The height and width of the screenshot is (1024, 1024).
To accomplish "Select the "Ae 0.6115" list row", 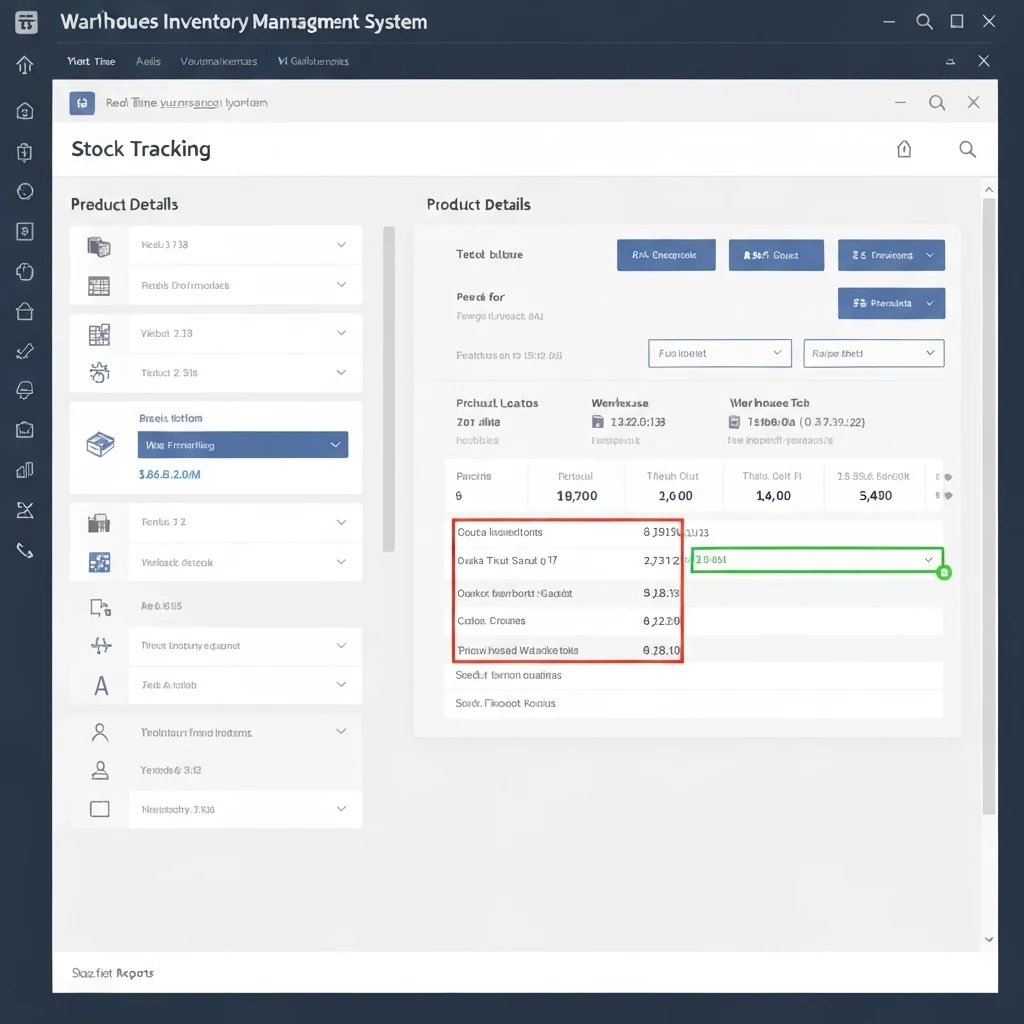I will tap(216, 606).
